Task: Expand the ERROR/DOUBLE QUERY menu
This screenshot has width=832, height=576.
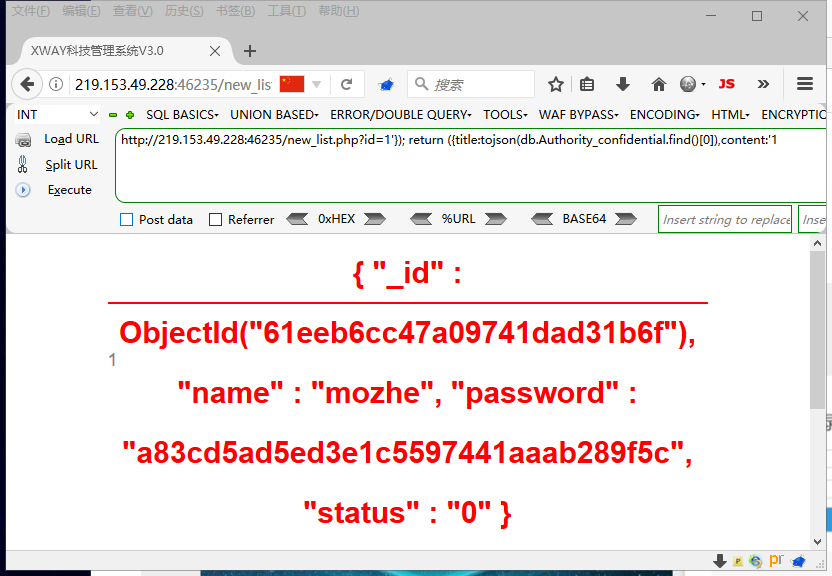Action: coord(401,115)
